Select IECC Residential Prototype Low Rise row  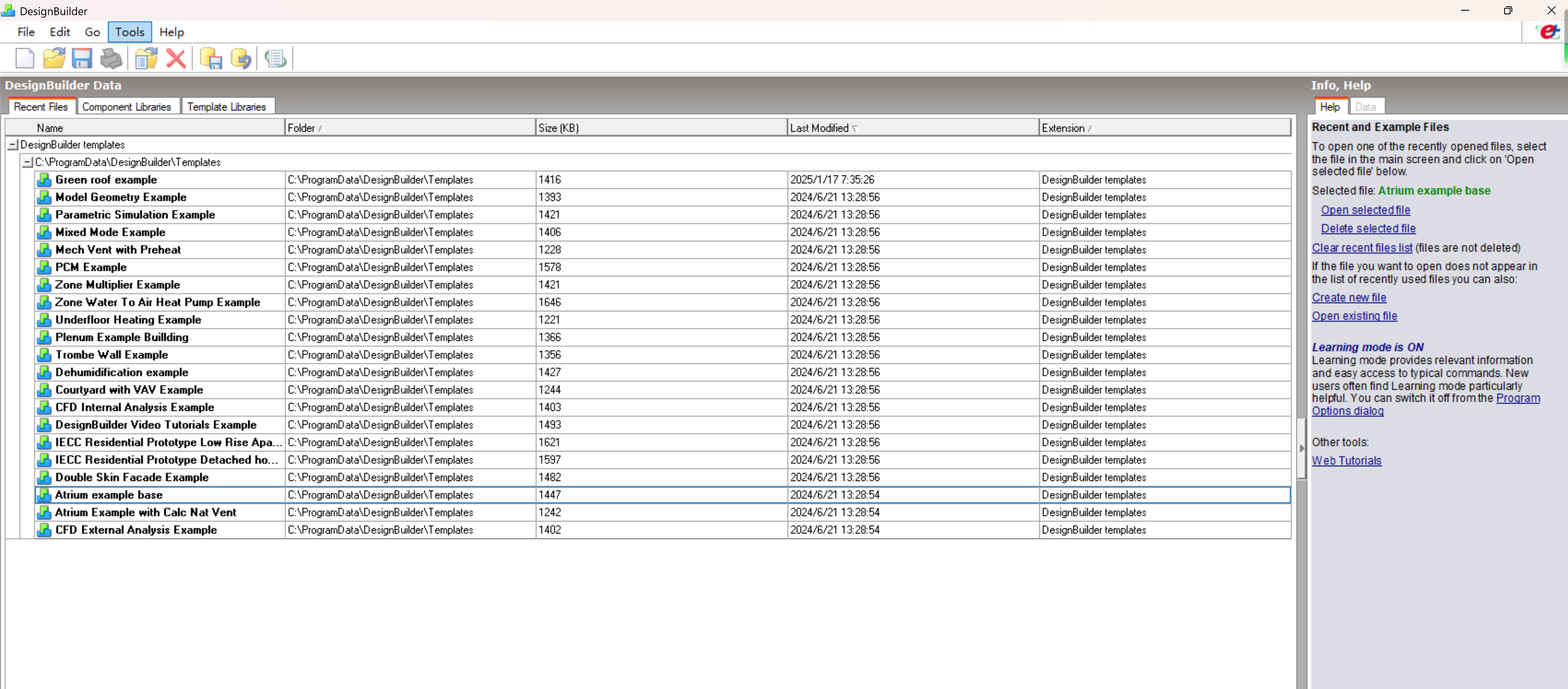(x=662, y=442)
